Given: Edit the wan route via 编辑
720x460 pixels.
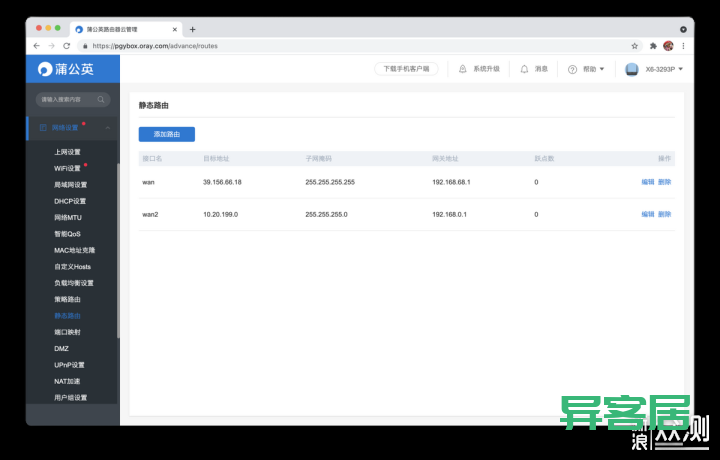Looking at the screenshot, I should pyautogui.click(x=647, y=182).
